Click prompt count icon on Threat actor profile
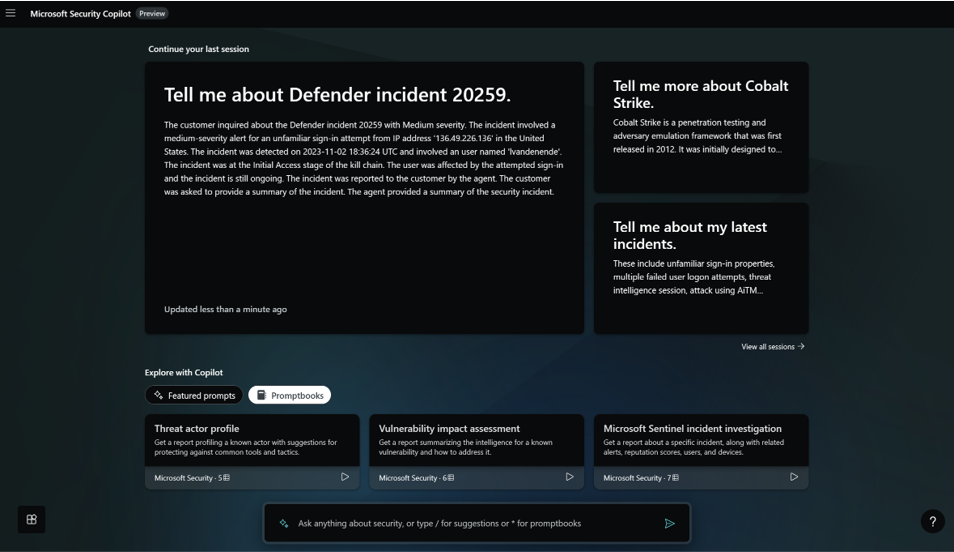The height and width of the screenshot is (552, 954). tap(226, 478)
